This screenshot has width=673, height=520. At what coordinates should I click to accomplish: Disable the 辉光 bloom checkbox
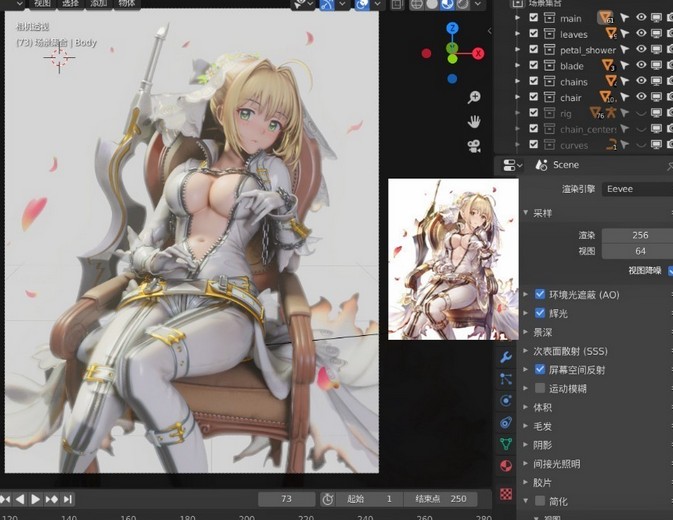540,313
